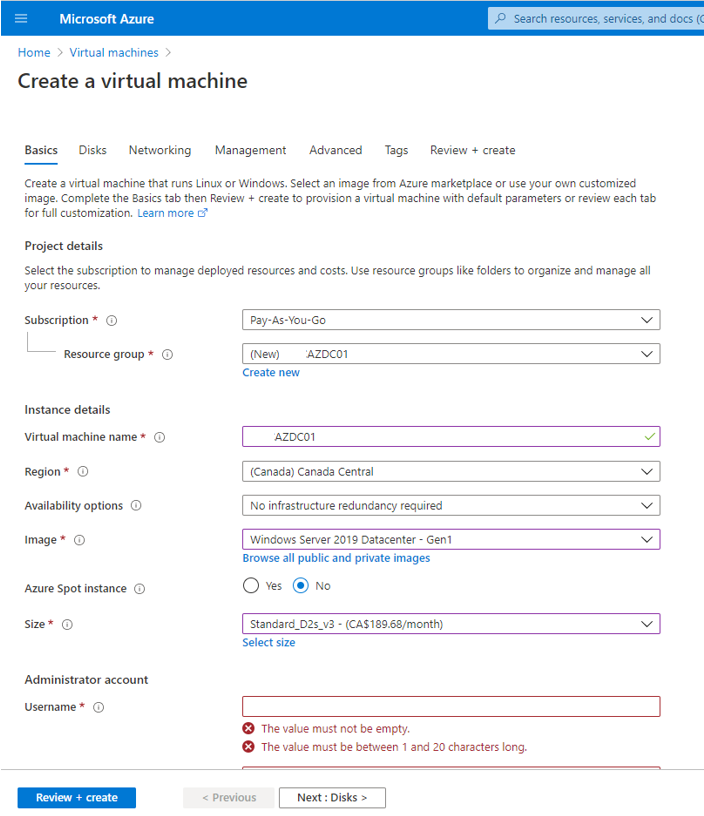
Task: Switch to the Tags tab
Action: (396, 150)
